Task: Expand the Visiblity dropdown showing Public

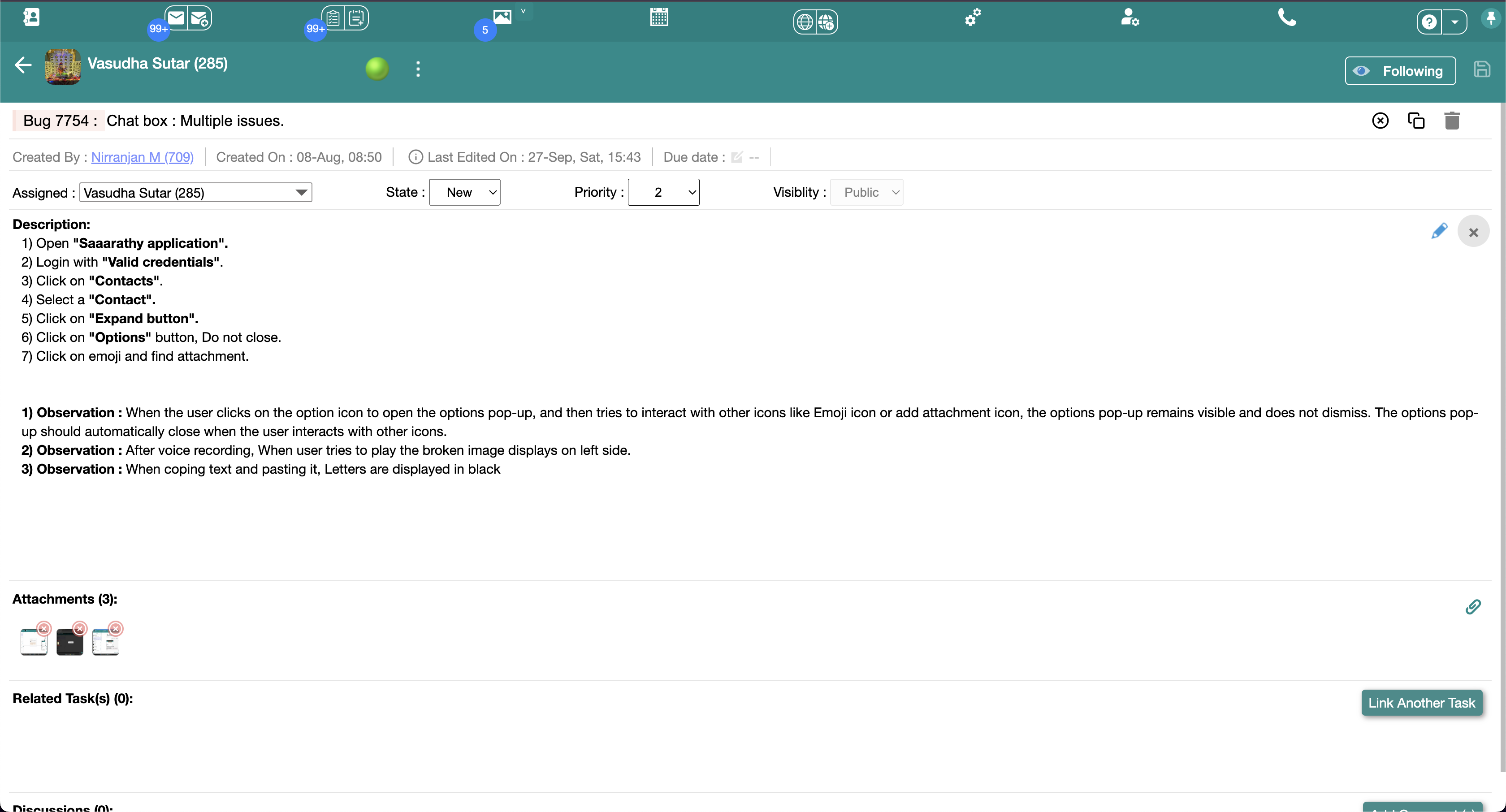Action: point(867,192)
